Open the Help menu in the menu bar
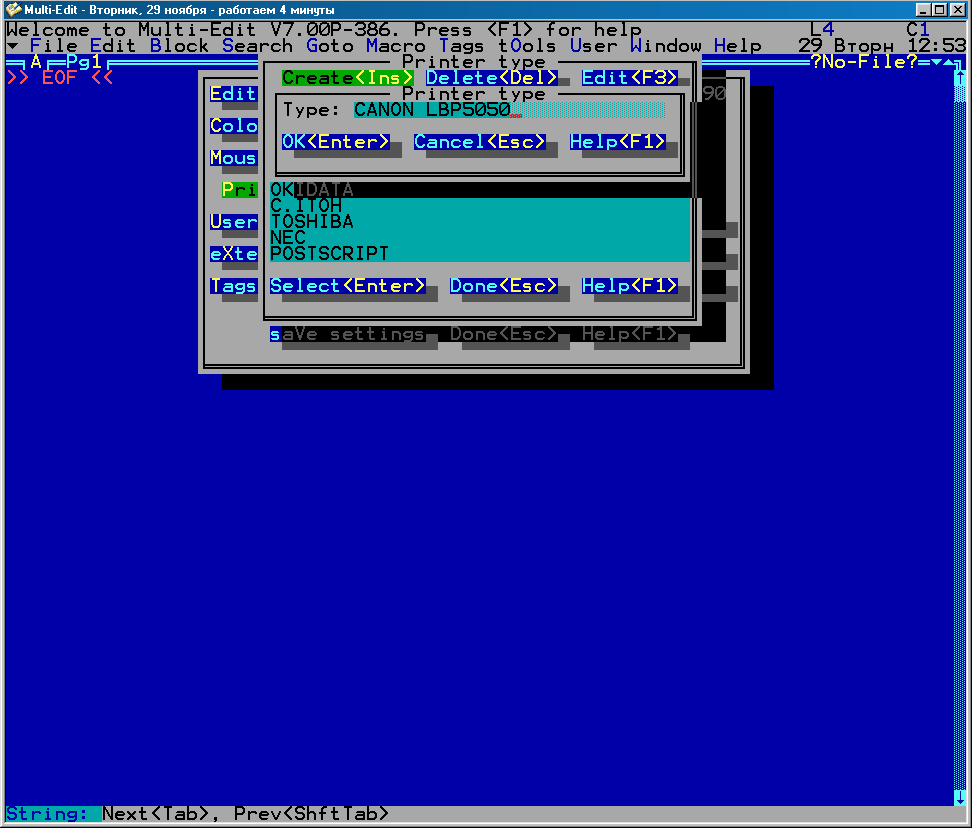The image size is (972, 828). pos(738,46)
